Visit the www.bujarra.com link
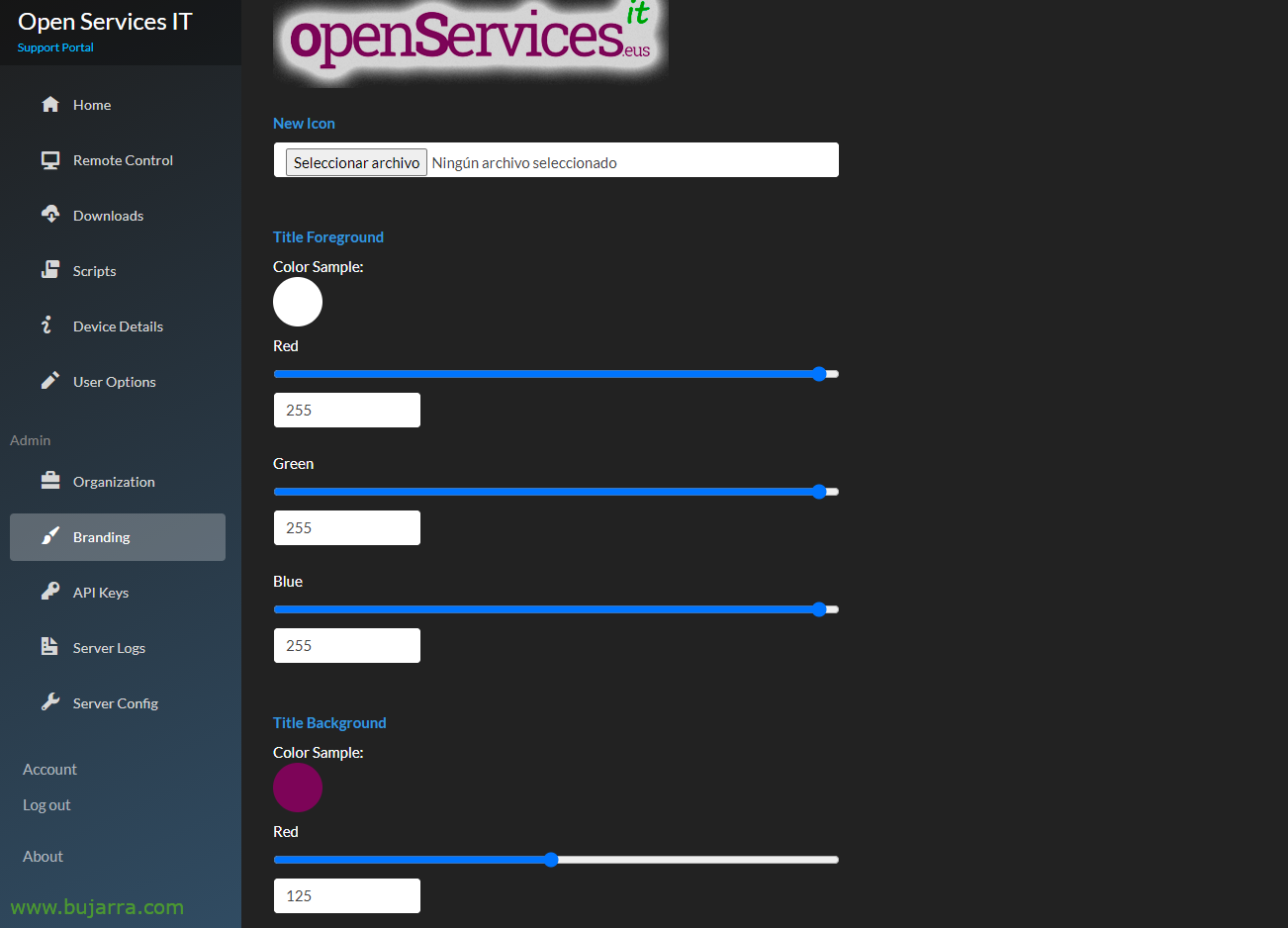Screen dimensions: 1288x928 (94, 906)
